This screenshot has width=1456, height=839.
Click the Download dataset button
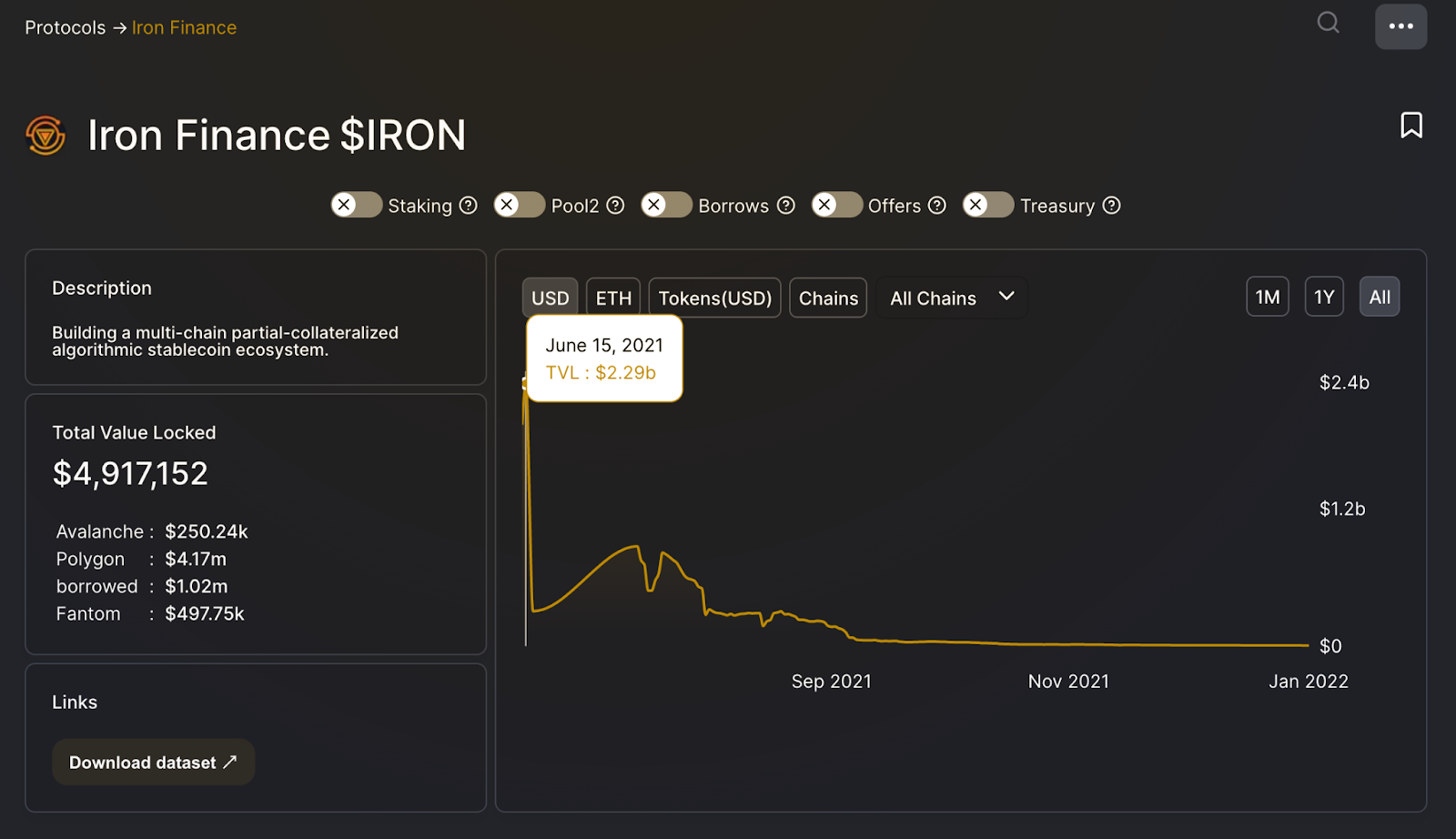click(x=153, y=762)
